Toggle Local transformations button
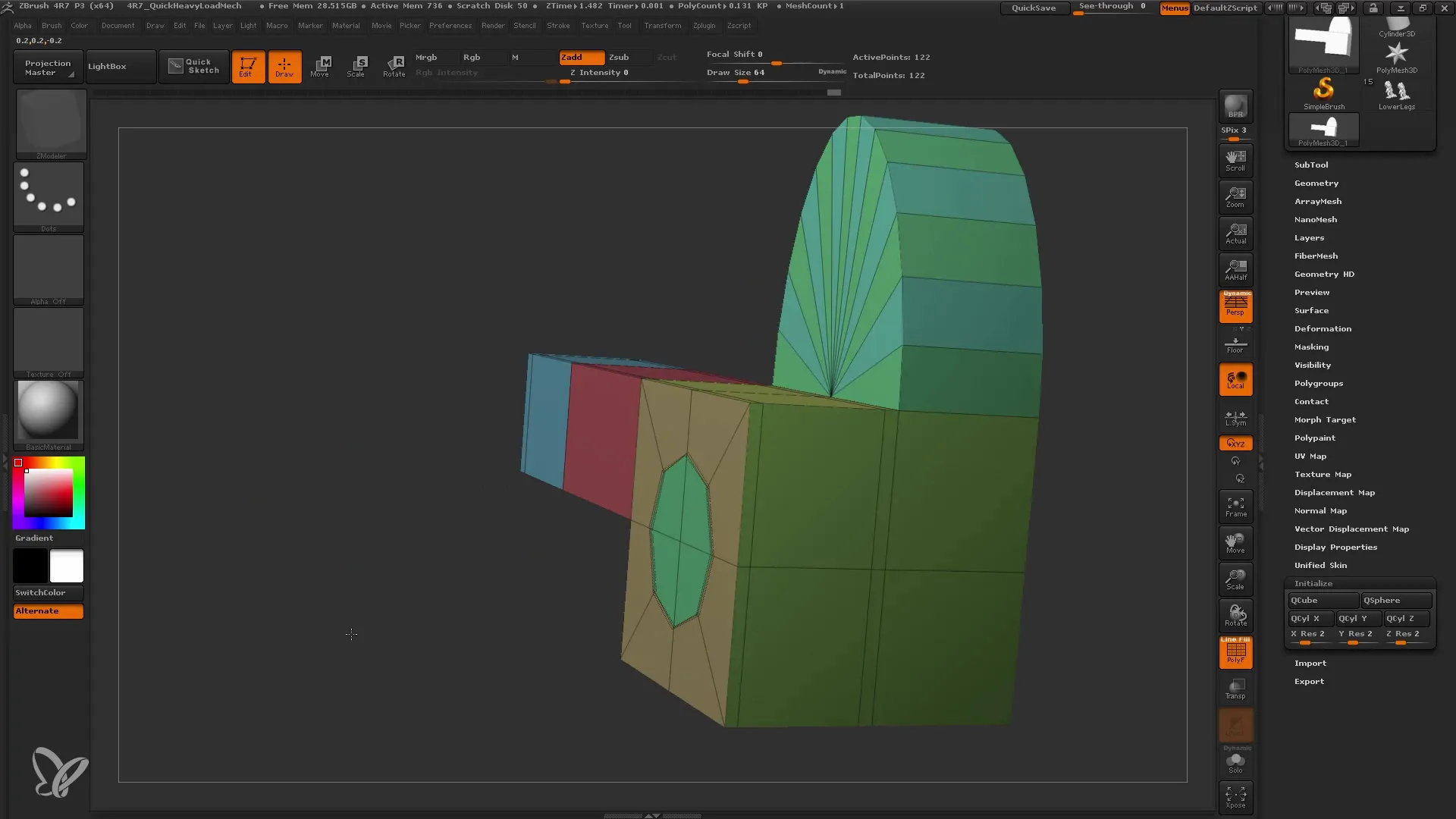Viewport: 1456px width, 819px height. coord(1235,379)
